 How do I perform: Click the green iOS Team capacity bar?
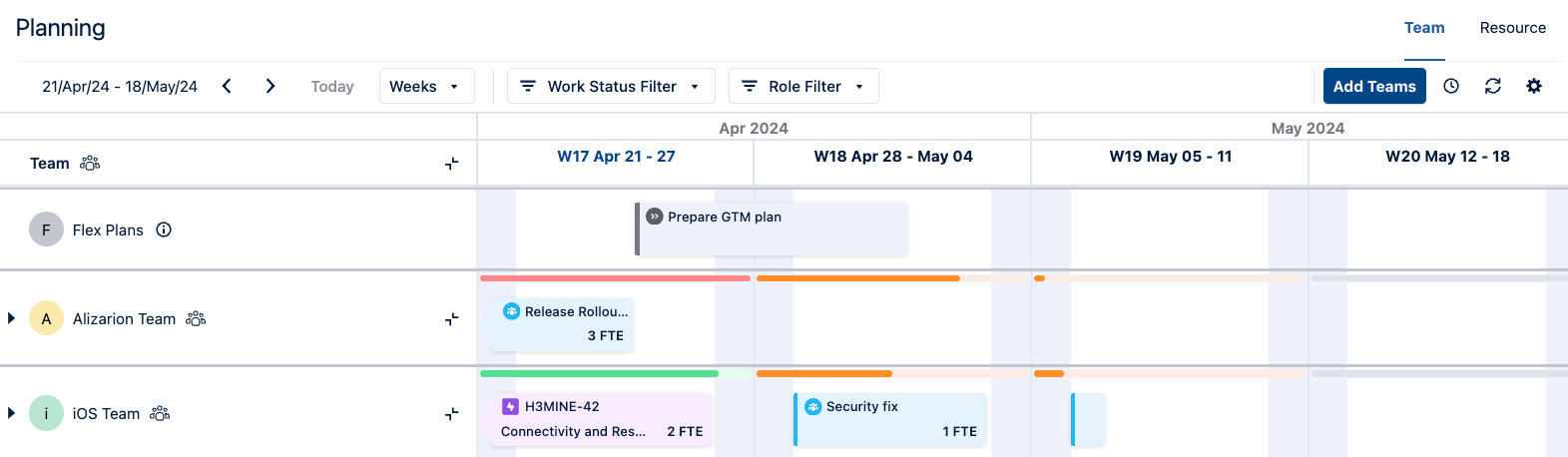click(x=599, y=373)
